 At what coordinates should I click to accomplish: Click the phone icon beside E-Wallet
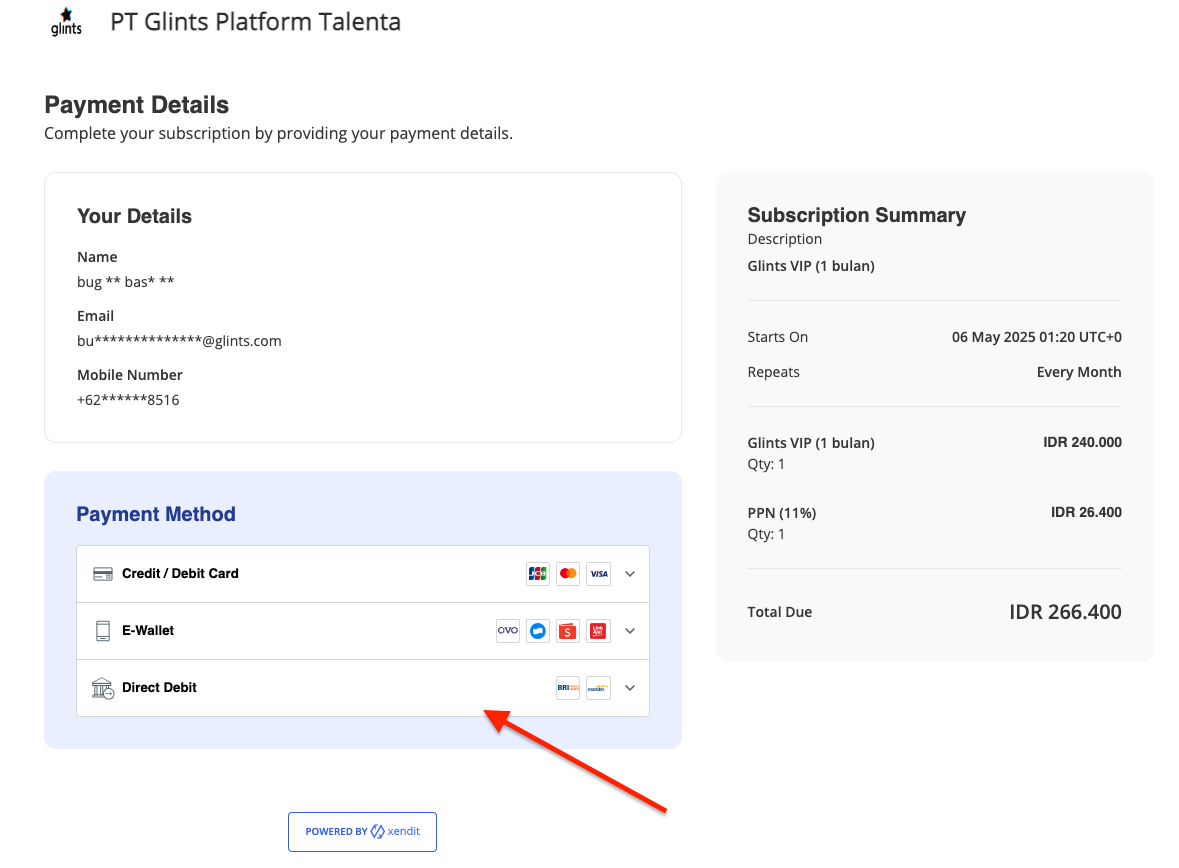[103, 631]
